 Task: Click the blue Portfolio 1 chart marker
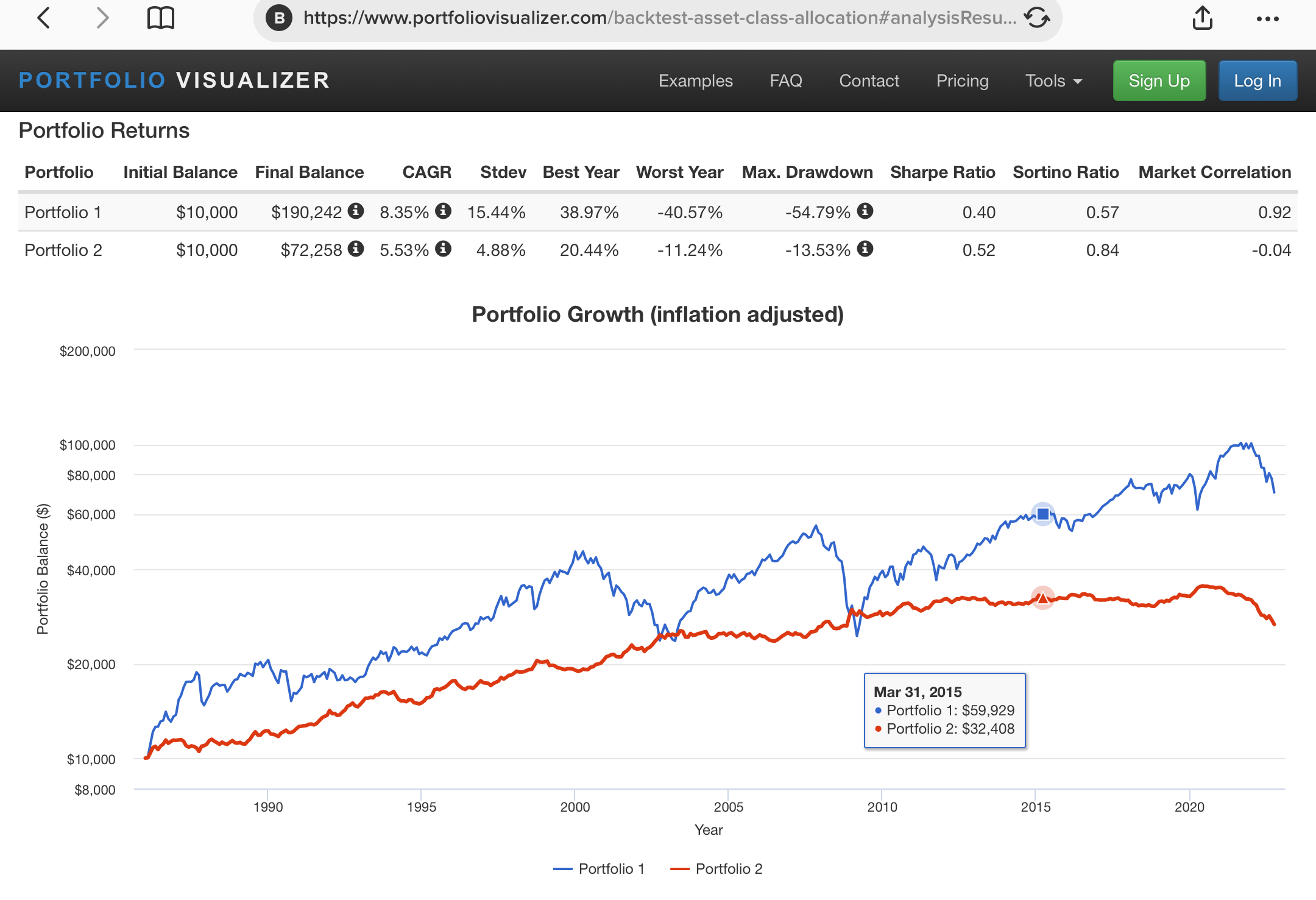1043,514
